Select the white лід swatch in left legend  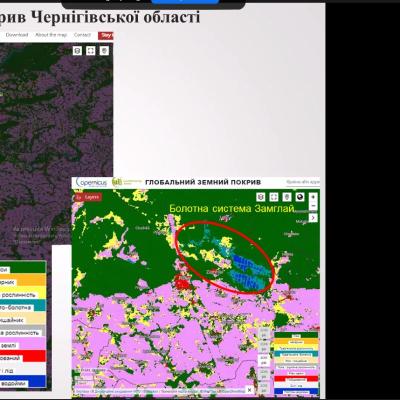[x=23, y=369]
